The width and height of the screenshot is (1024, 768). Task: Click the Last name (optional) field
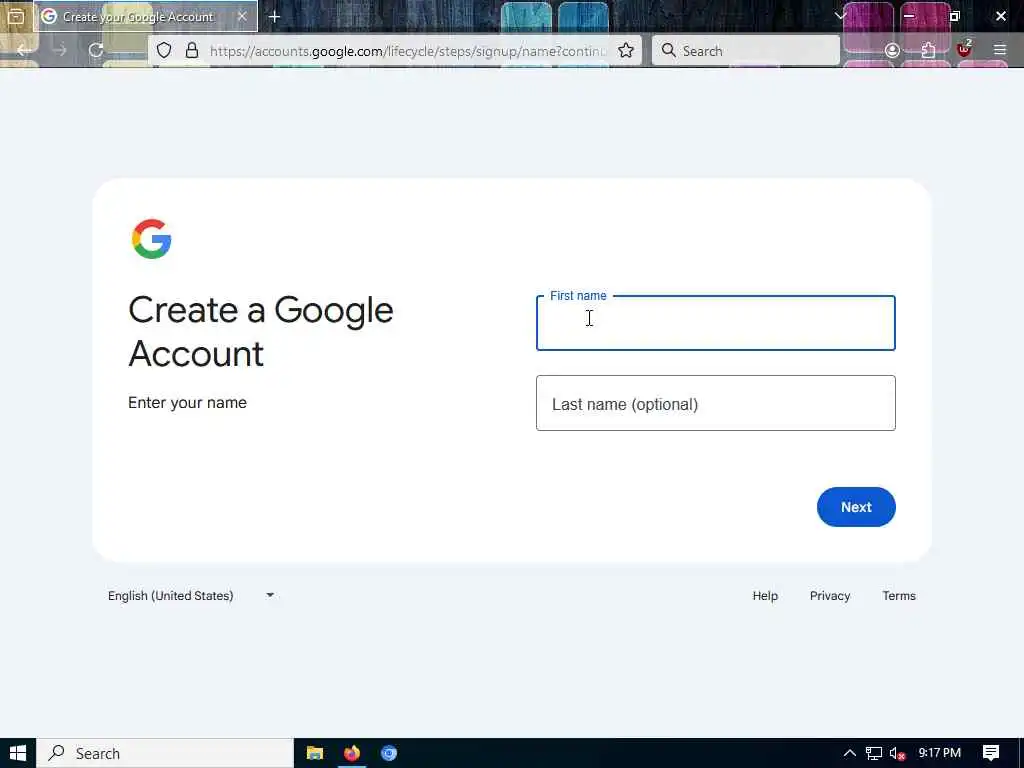pyautogui.click(x=716, y=403)
